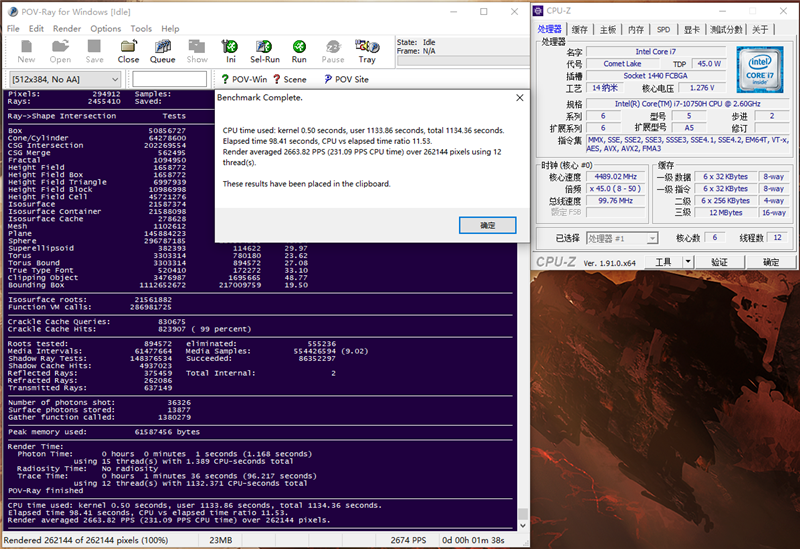The image size is (800, 549).
Task: Click the Save toolbar icon
Action: pyautogui.click(x=94, y=52)
